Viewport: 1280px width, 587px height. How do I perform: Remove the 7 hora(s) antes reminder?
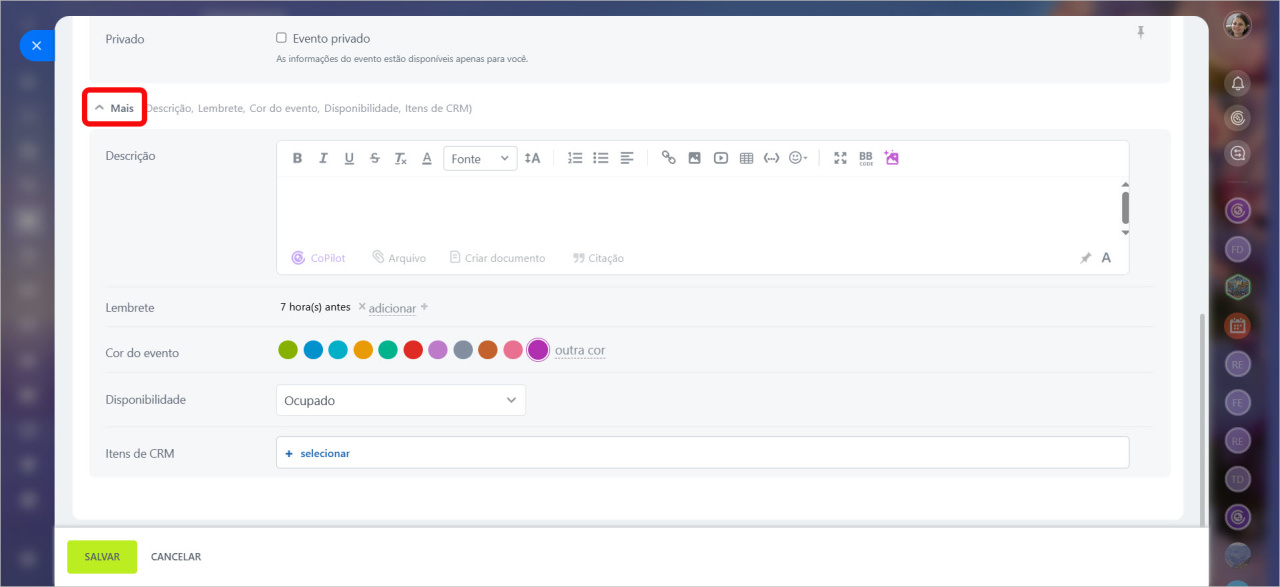coord(362,307)
